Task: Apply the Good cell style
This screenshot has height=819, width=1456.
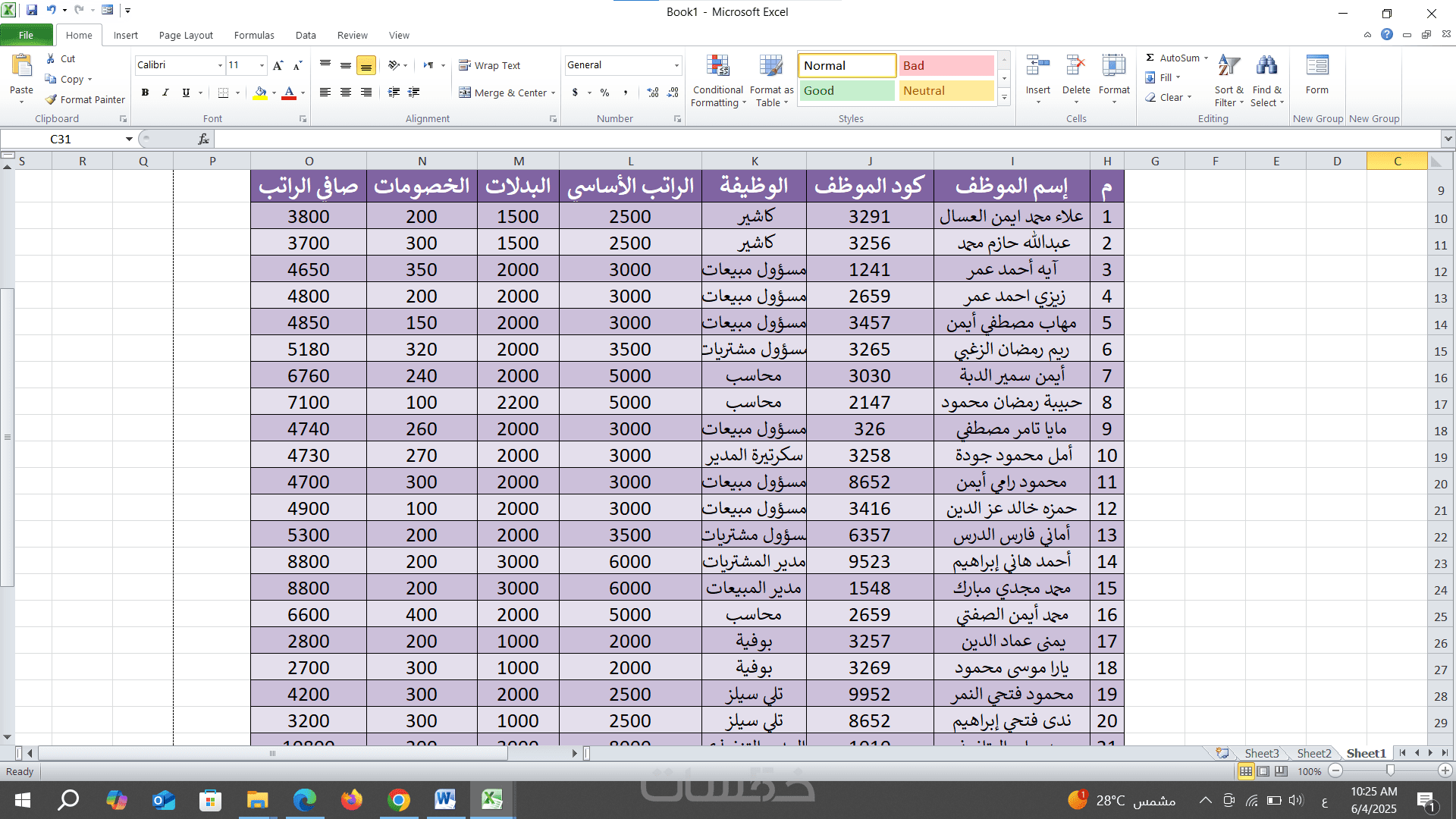Action: (847, 91)
